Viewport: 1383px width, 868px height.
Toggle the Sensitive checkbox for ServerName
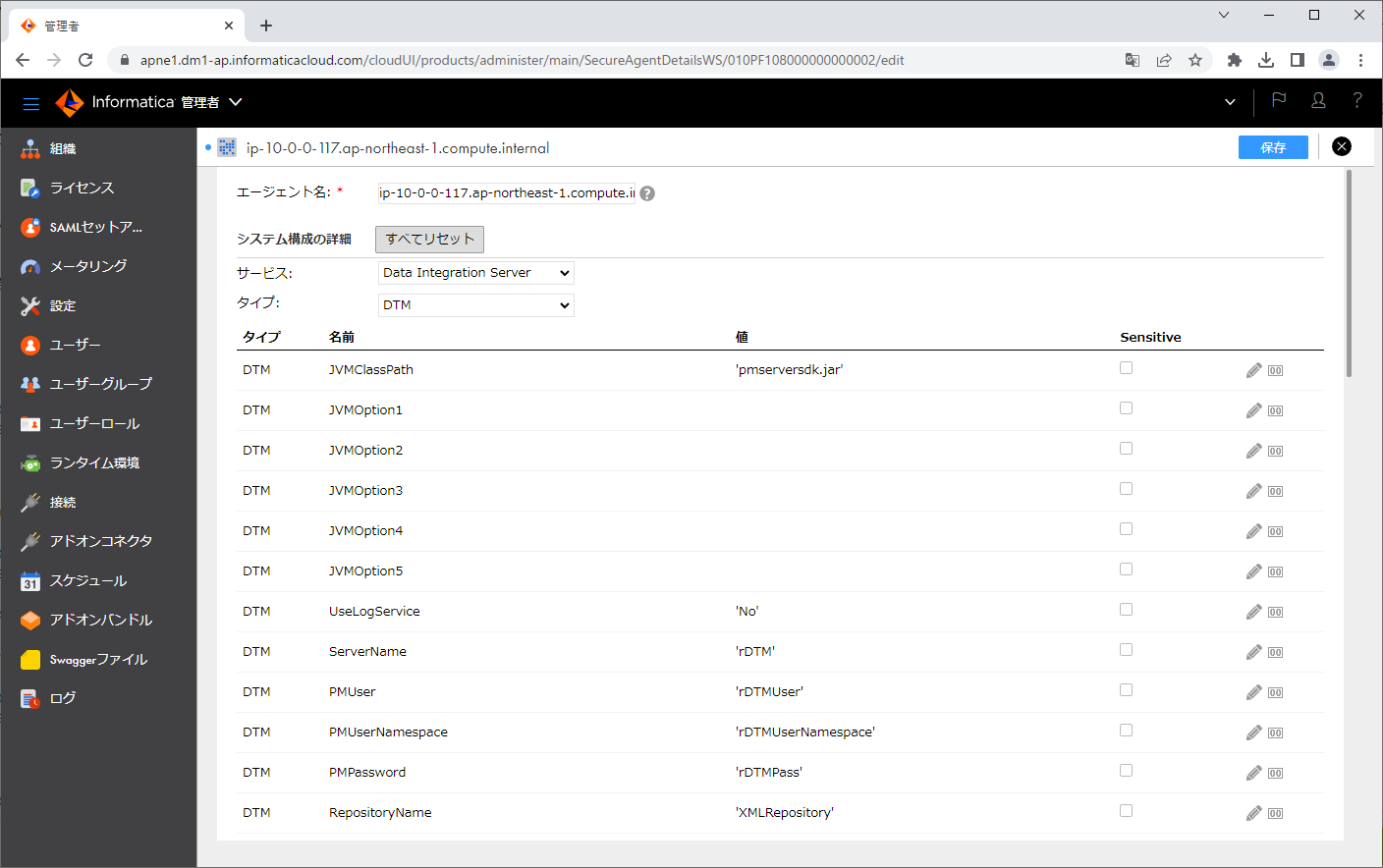click(x=1126, y=648)
